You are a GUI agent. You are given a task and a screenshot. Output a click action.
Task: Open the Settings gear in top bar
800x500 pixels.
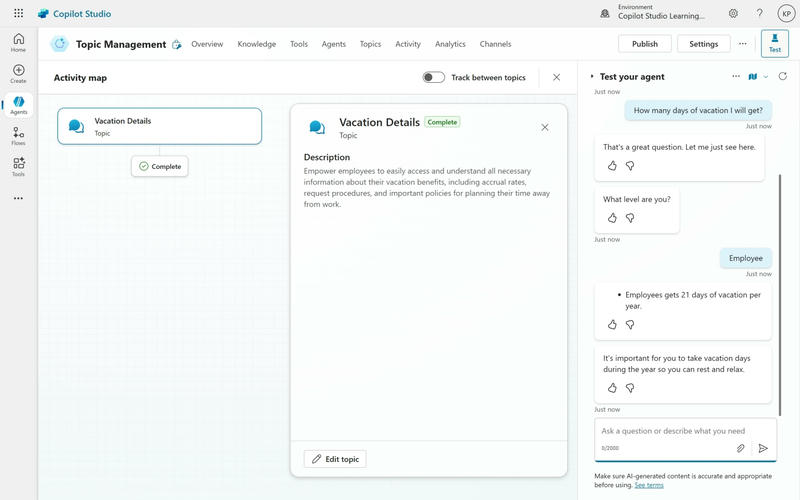point(733,13)
